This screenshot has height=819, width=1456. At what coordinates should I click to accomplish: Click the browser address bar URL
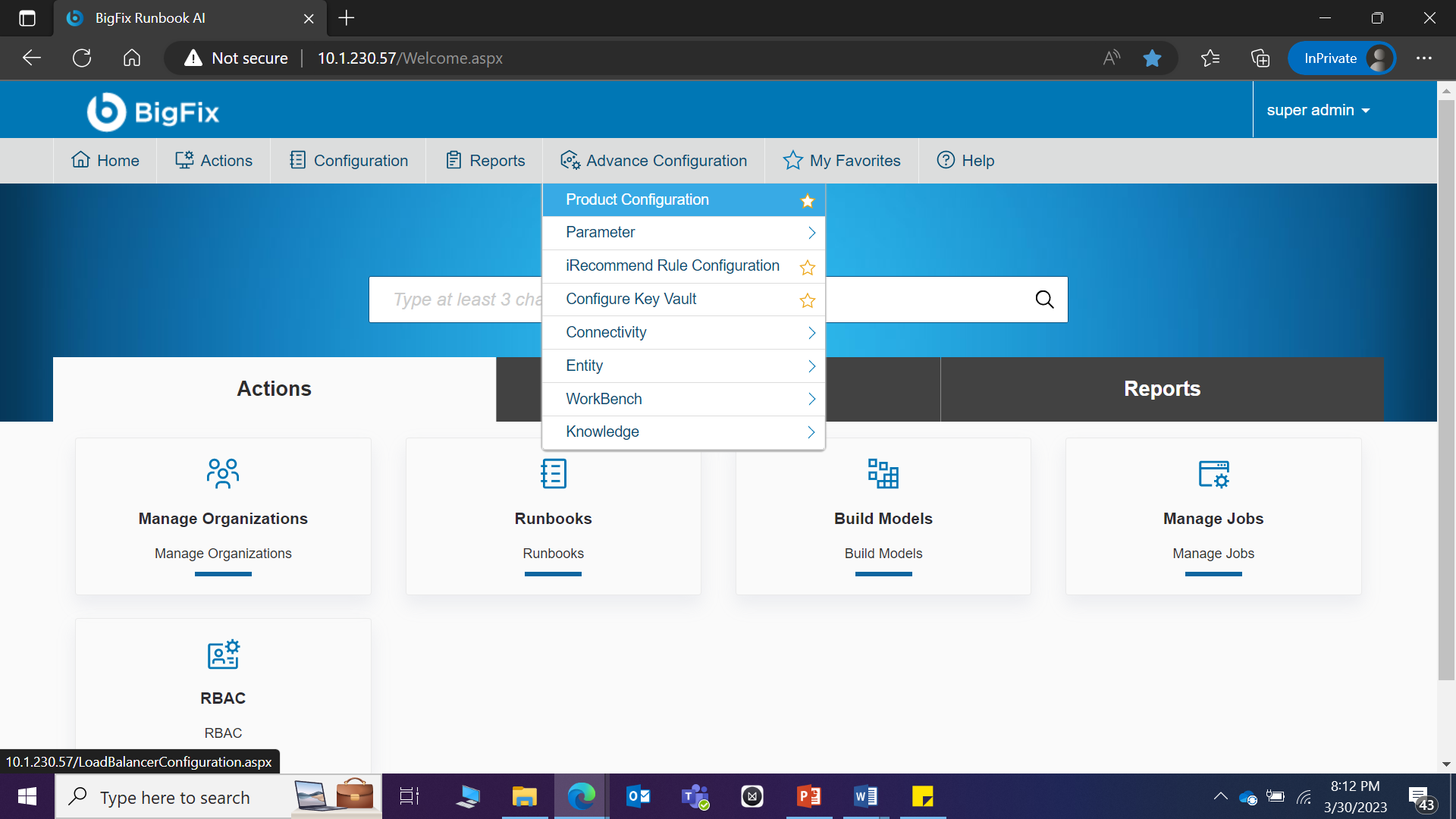(409, 58)
